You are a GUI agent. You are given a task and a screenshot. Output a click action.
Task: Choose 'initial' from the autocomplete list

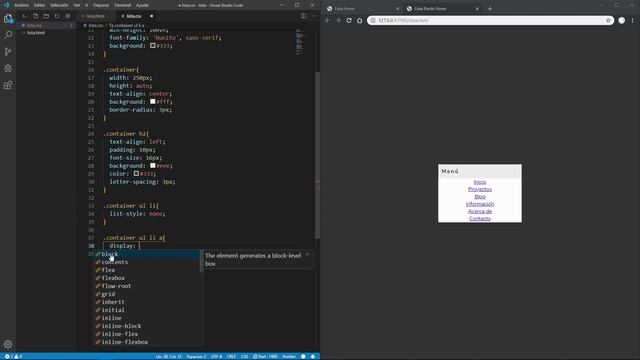point(147,310)
